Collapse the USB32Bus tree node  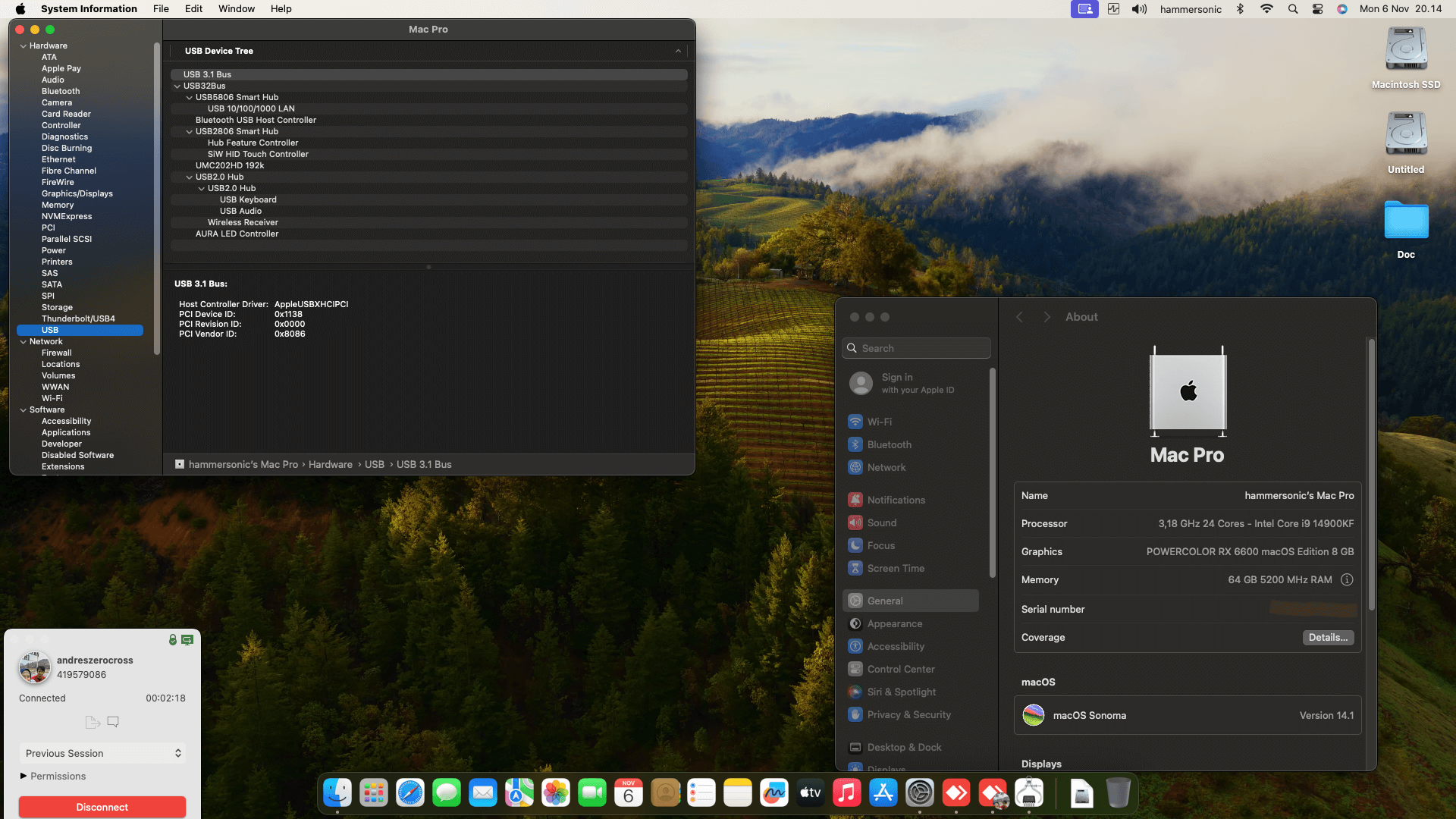point(177,86)
